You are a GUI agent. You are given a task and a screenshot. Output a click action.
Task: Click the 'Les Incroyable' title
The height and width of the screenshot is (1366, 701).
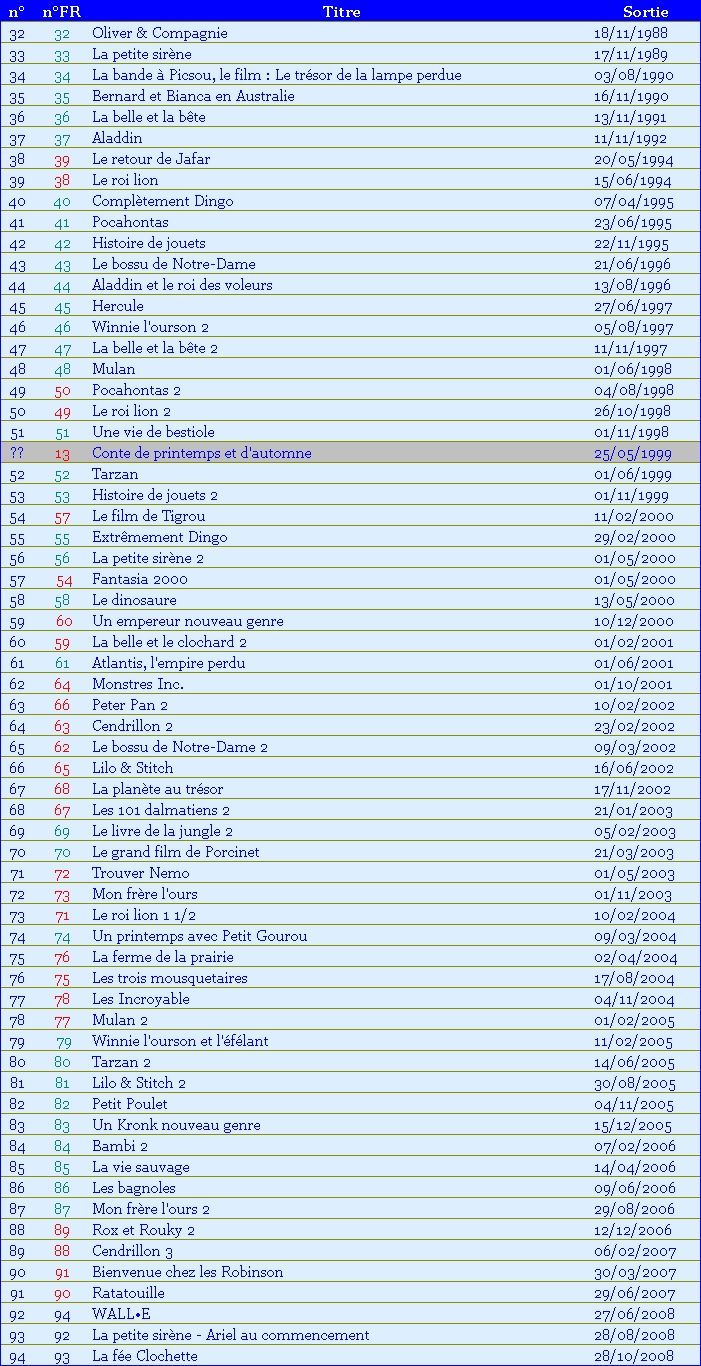141,999
